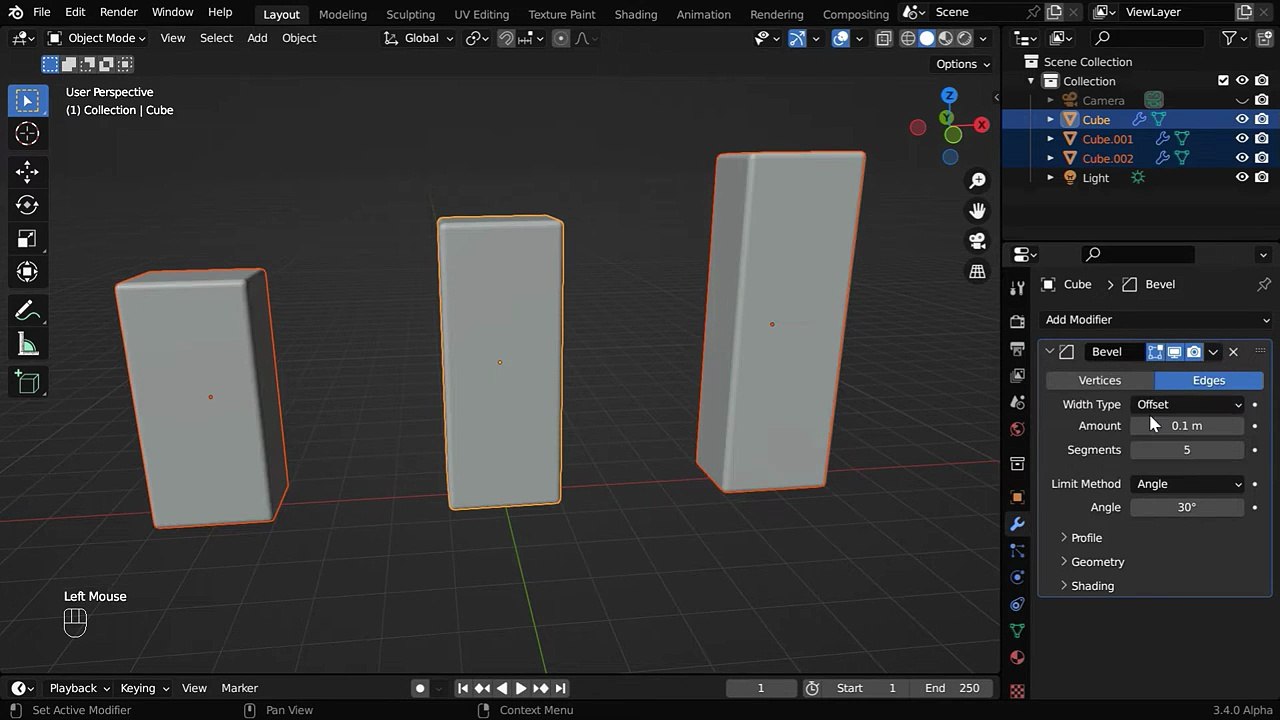Activate the Annotate pencil tool
This screenshot has width=1280, height=720.
pyautogui.click(x=27, y=311)
